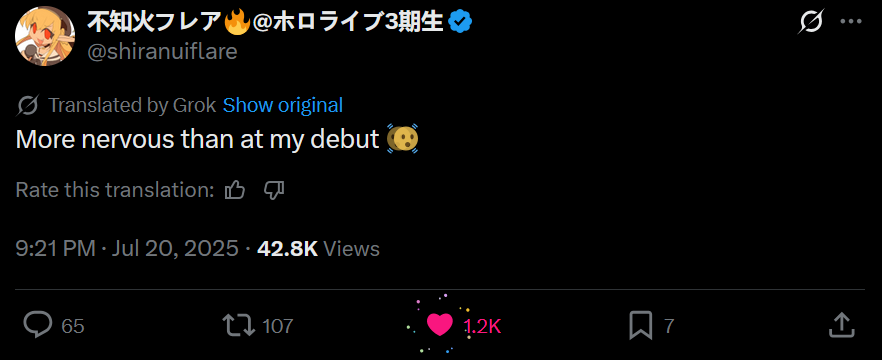Screen dimensions: 882x360
Task: Rate translation with thumbs up
Action: (235, 191)
